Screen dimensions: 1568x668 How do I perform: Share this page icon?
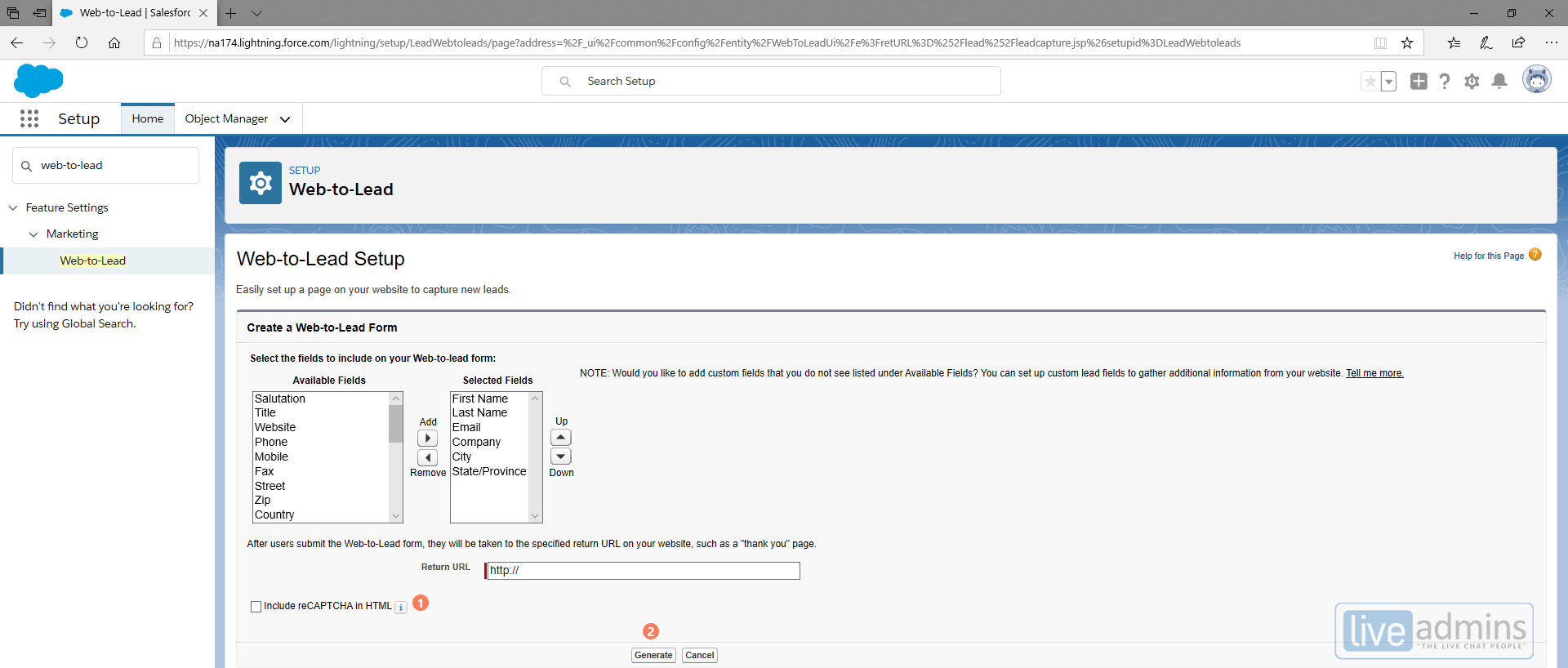click(x=1518, y=42)
